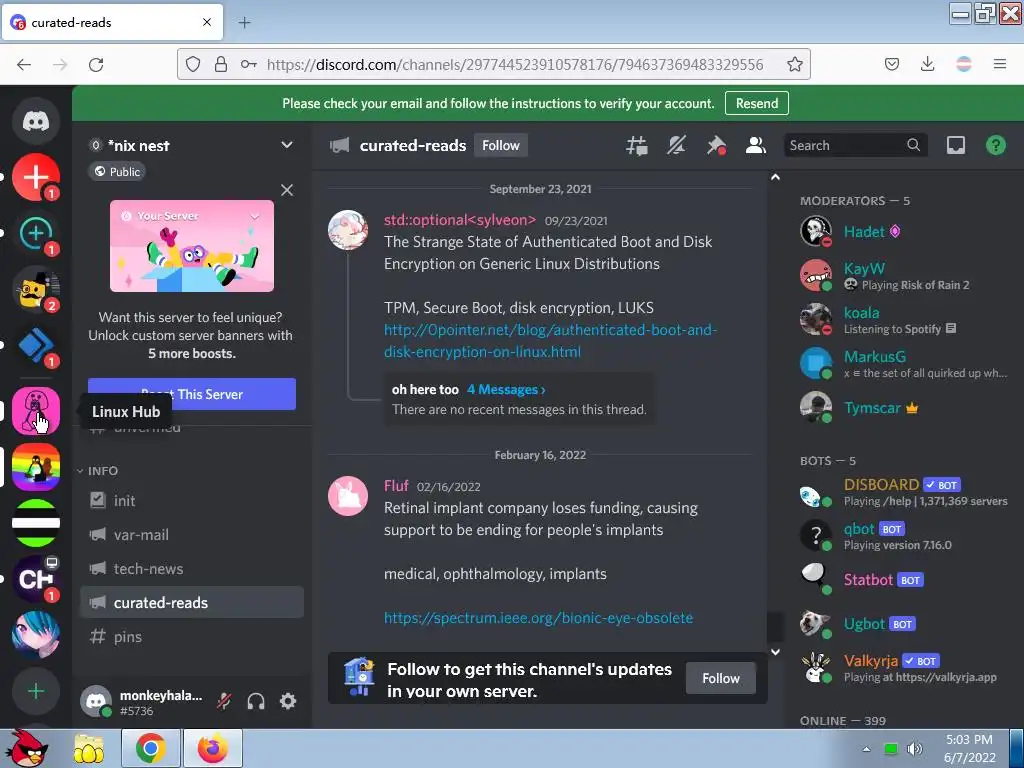Open the rainbow penguin server icon
The image size is (1024, 768).
(x=36, y=467)
